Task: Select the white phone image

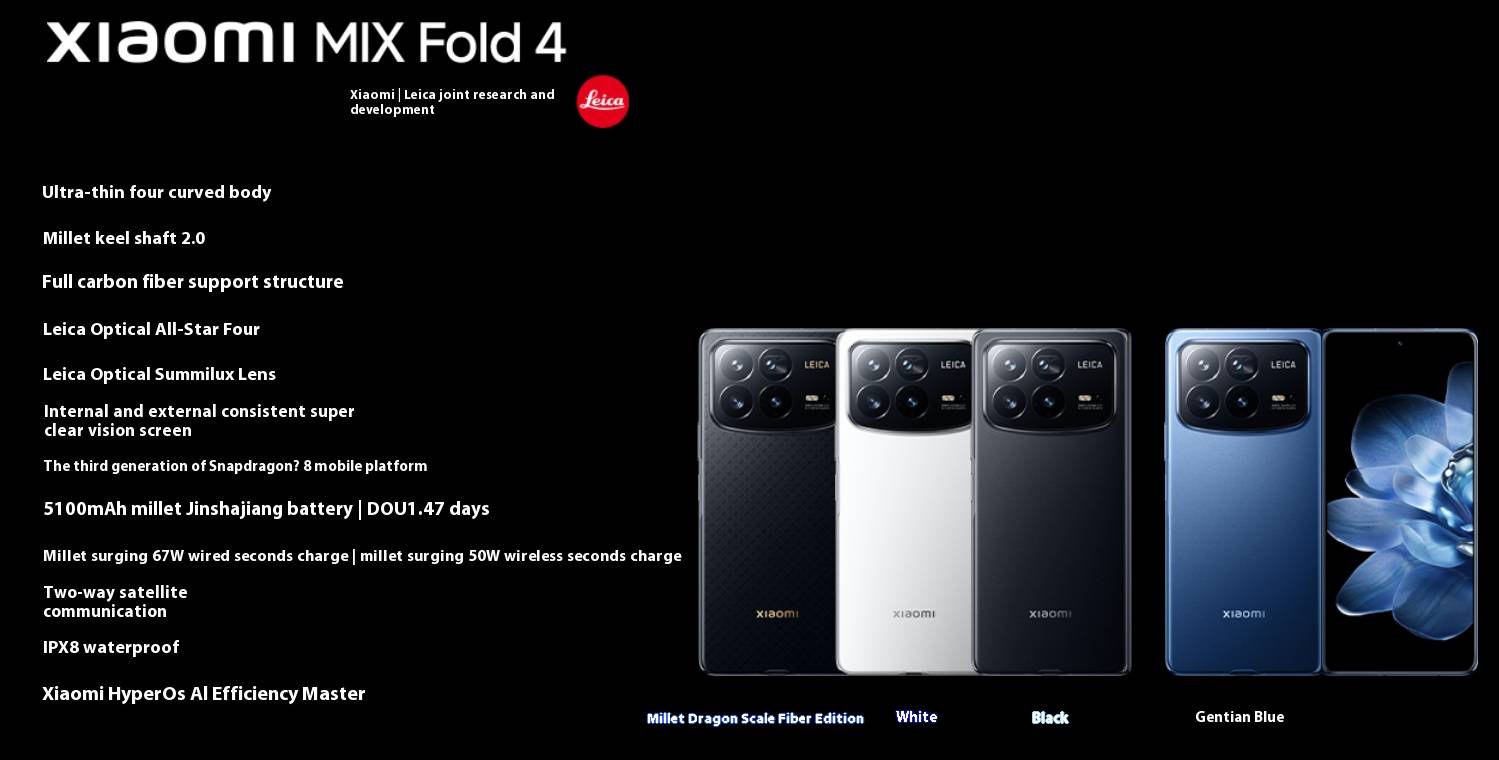Action: click(x=905, y=502)
